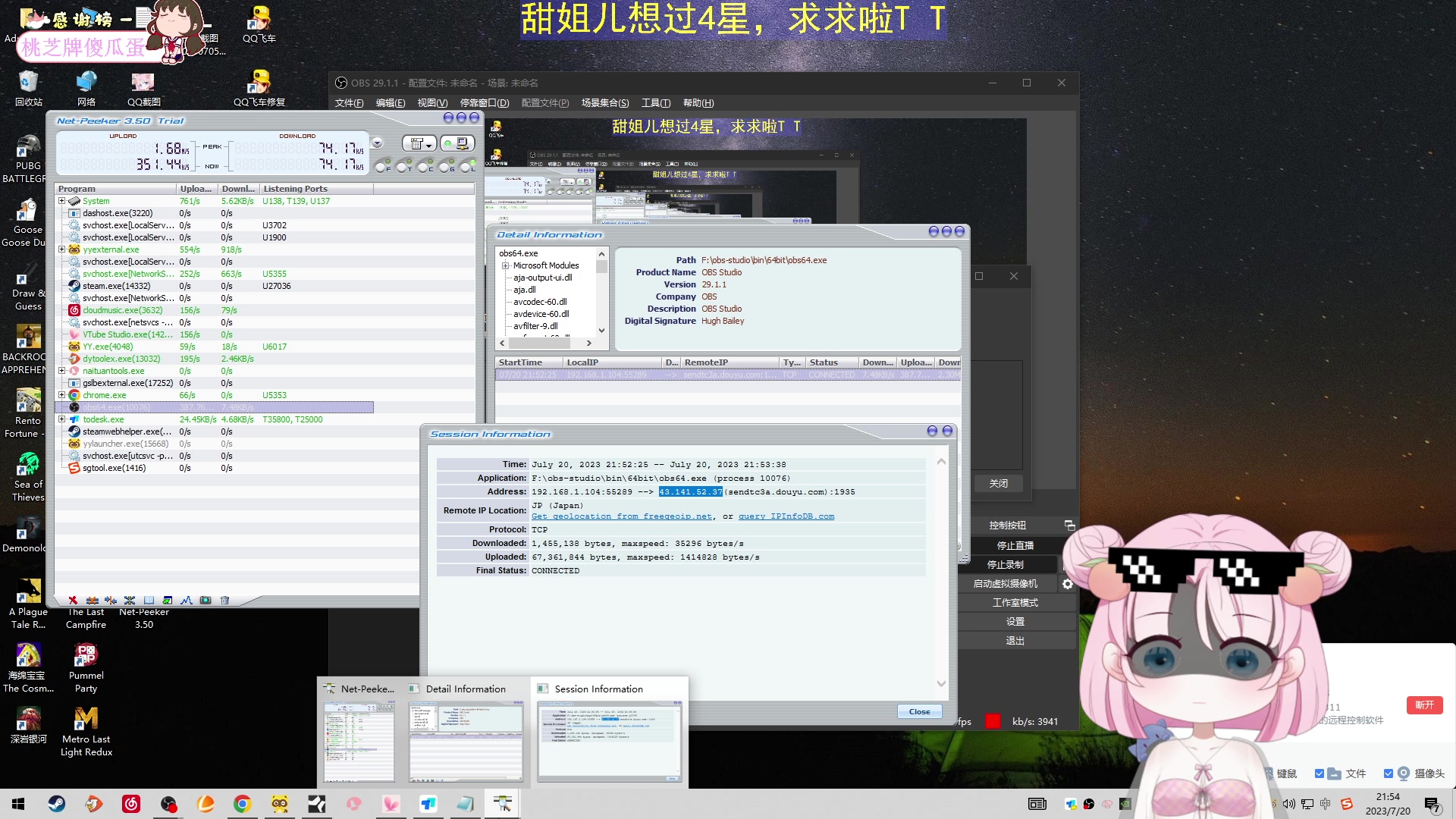This screenshot has height=819, width=1456.
Task: Open Chrome from the taskbar
Action: click(x=242, y=804)
